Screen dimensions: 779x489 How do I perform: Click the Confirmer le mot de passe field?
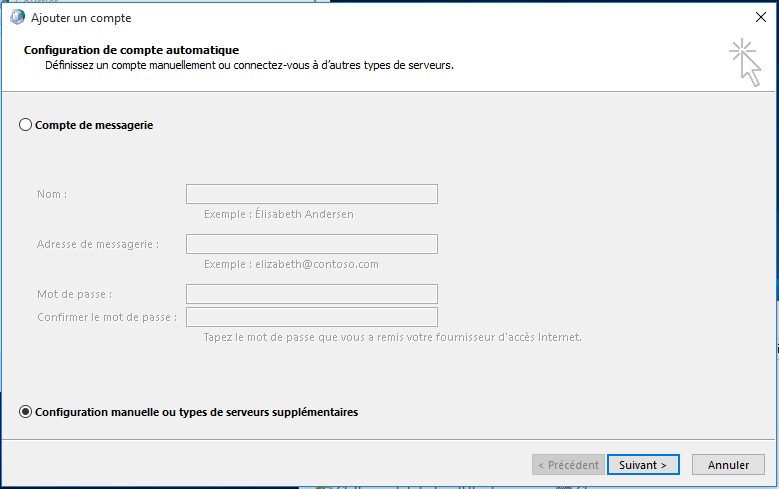(x=311, y=317)
